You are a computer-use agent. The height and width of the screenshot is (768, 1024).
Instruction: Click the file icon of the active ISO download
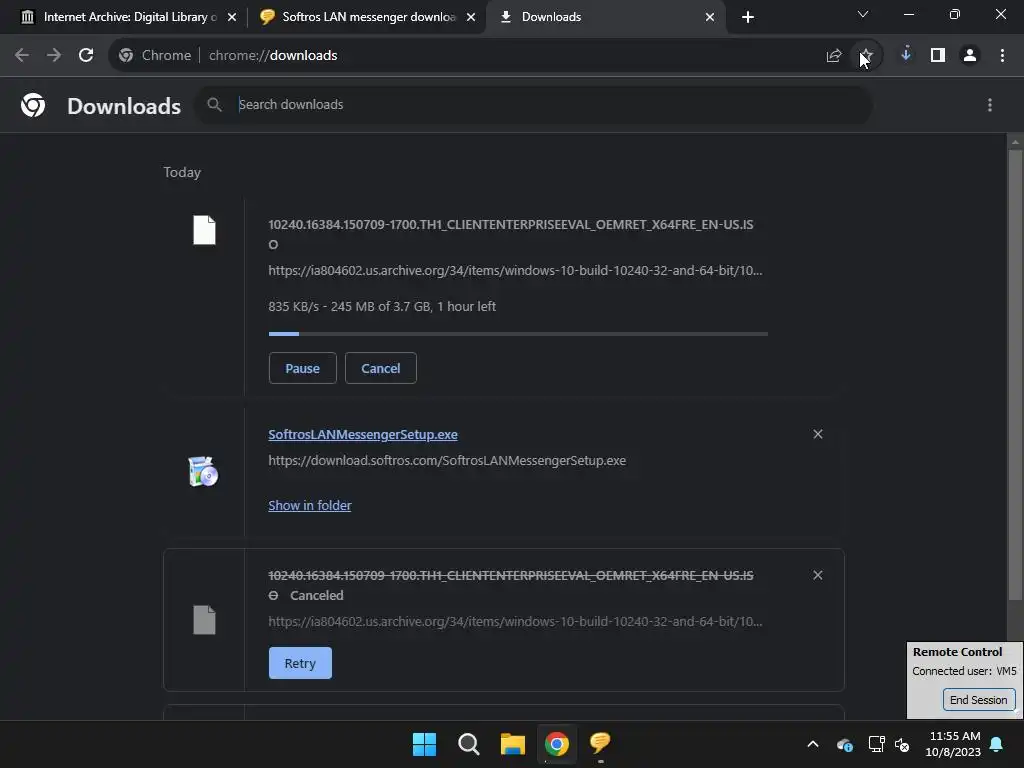click(x=204, y=230)
